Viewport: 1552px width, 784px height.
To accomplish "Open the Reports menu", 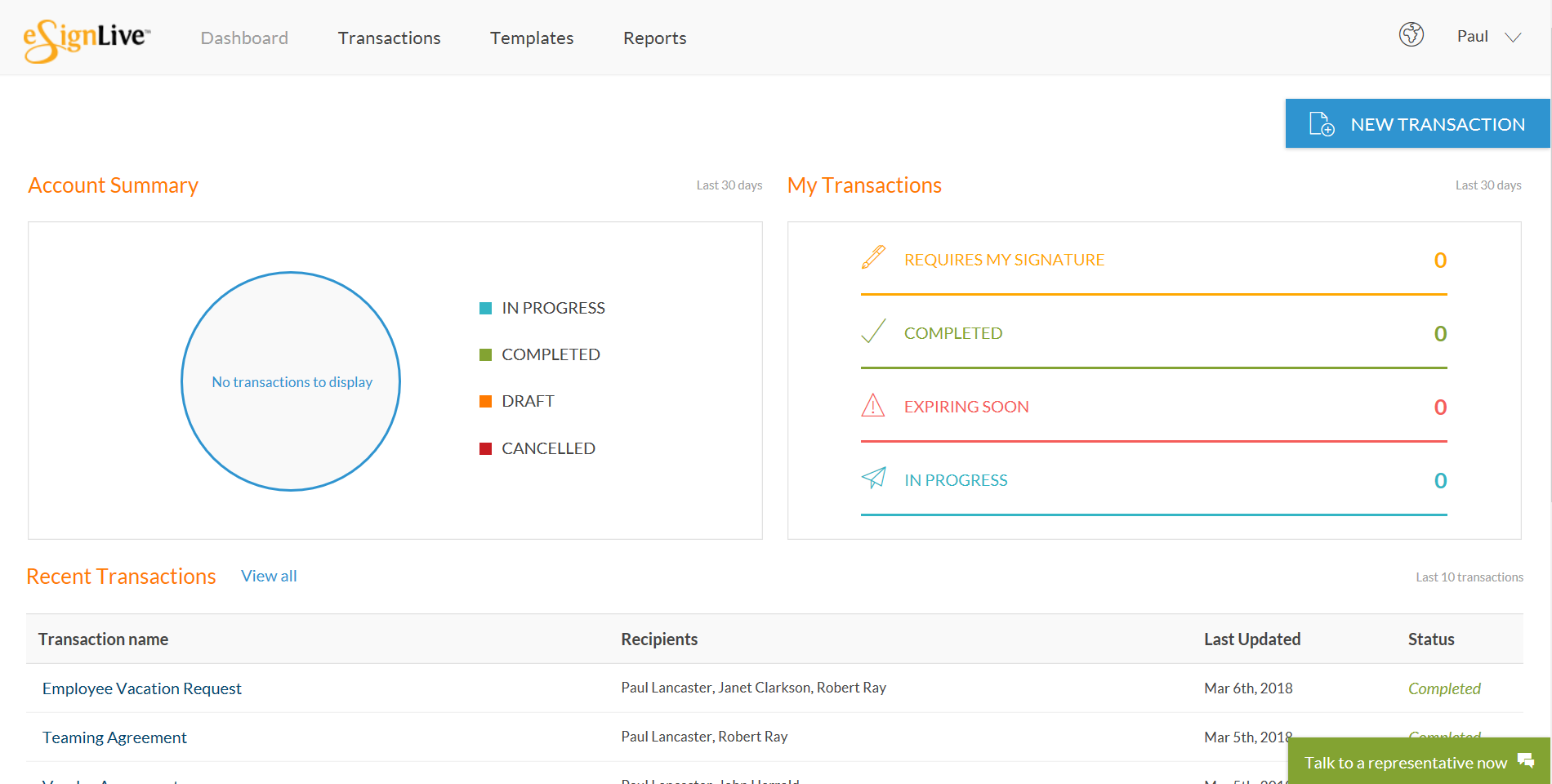I will [x=654, y=38].
